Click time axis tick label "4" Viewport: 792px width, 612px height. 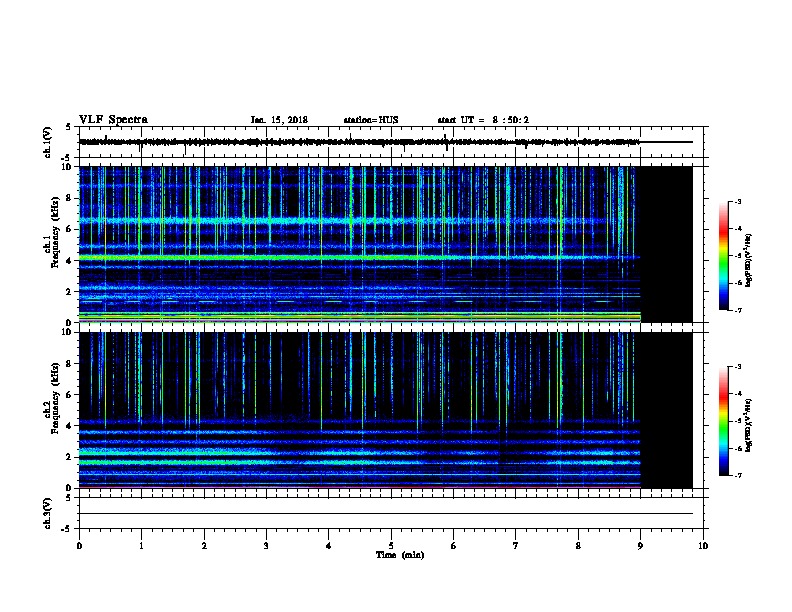(329, 545)
